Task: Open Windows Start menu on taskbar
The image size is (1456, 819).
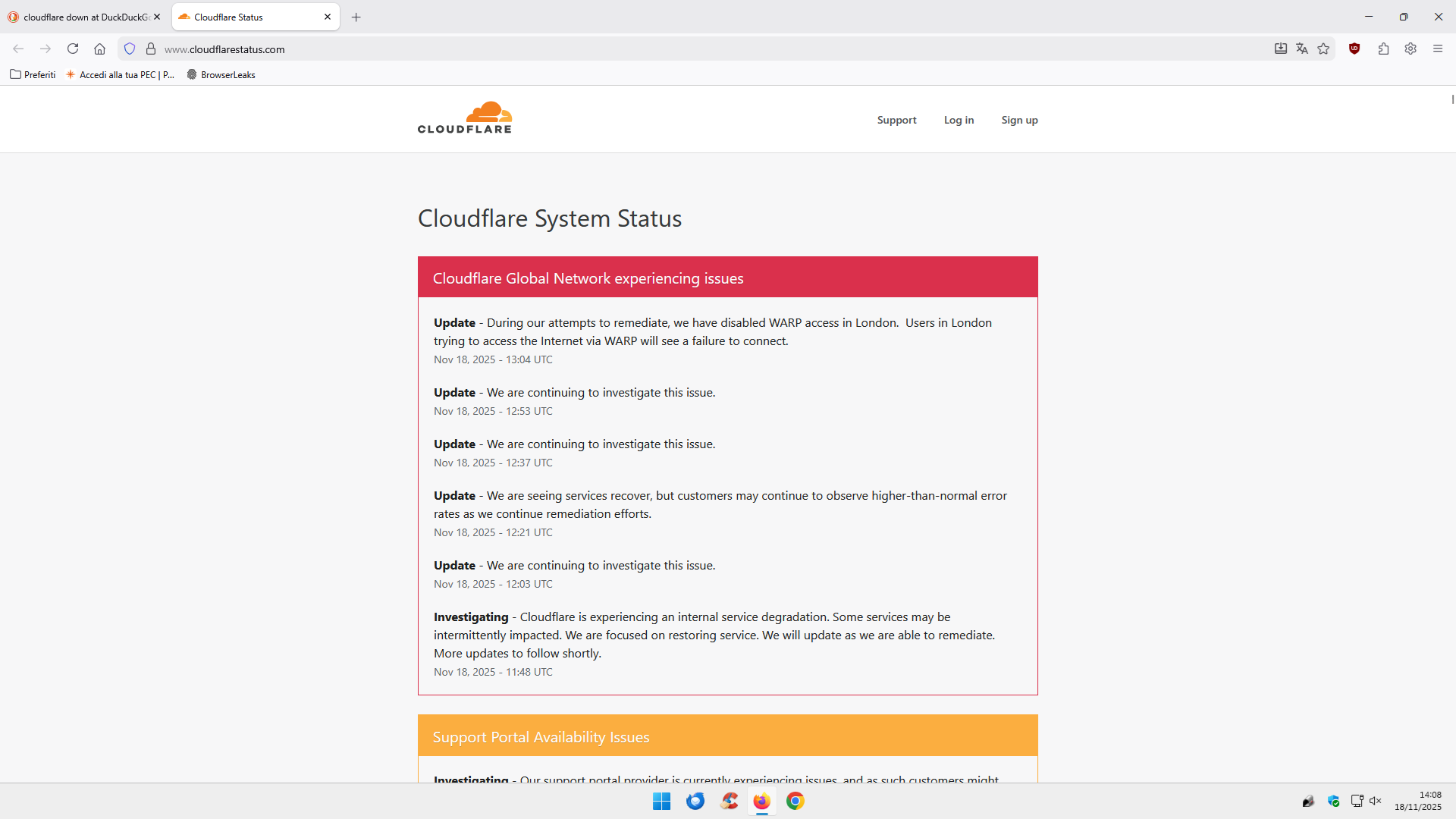Action: pyautogui.click(x=661, y=801)
